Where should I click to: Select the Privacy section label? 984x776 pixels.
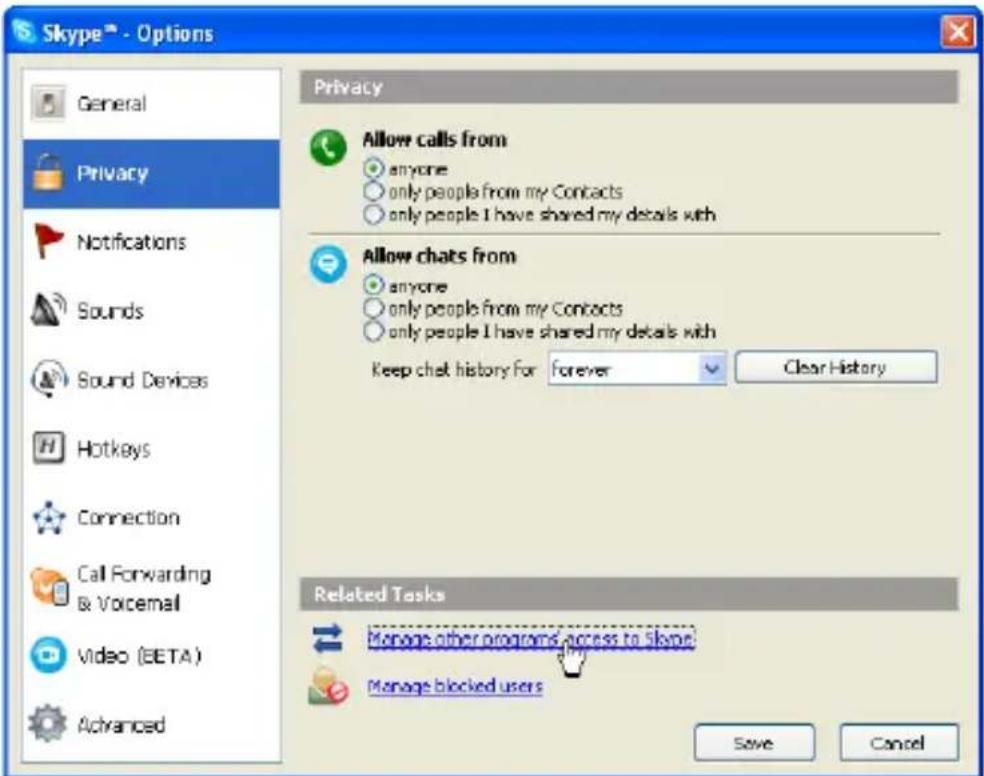point(112,173)
